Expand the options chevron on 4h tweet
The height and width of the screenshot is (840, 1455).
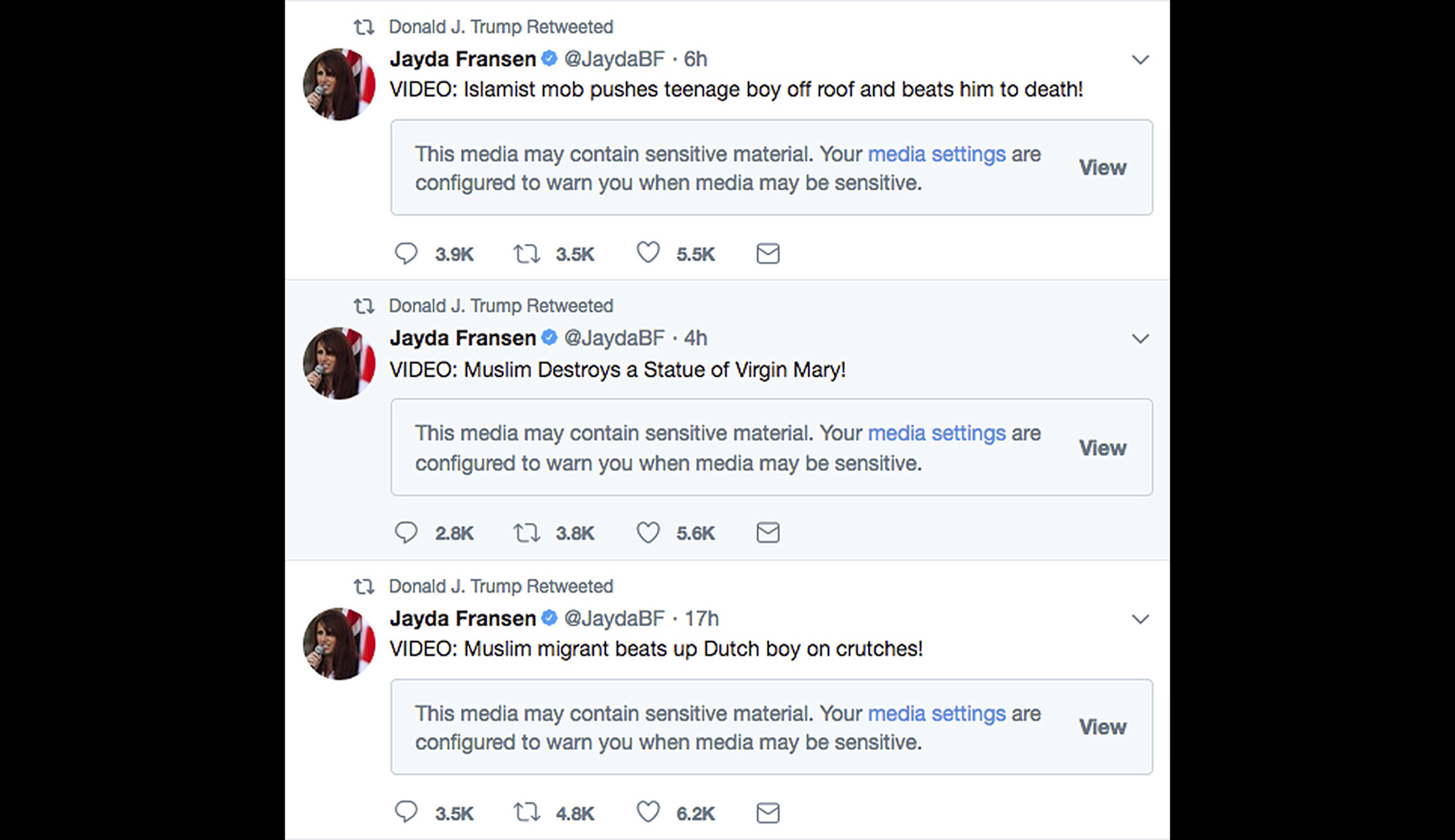click(x=1140, y=339)
